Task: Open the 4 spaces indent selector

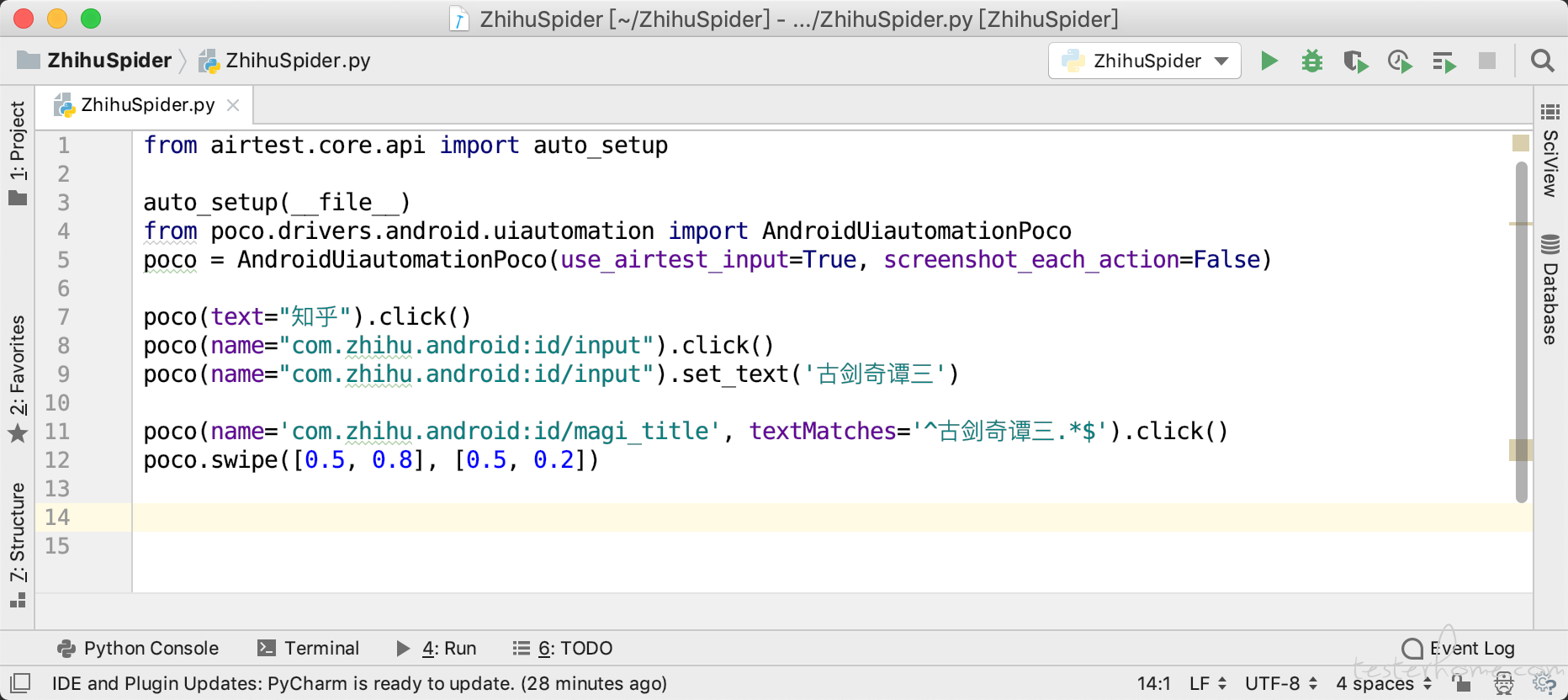Action: coord(1384,683)
